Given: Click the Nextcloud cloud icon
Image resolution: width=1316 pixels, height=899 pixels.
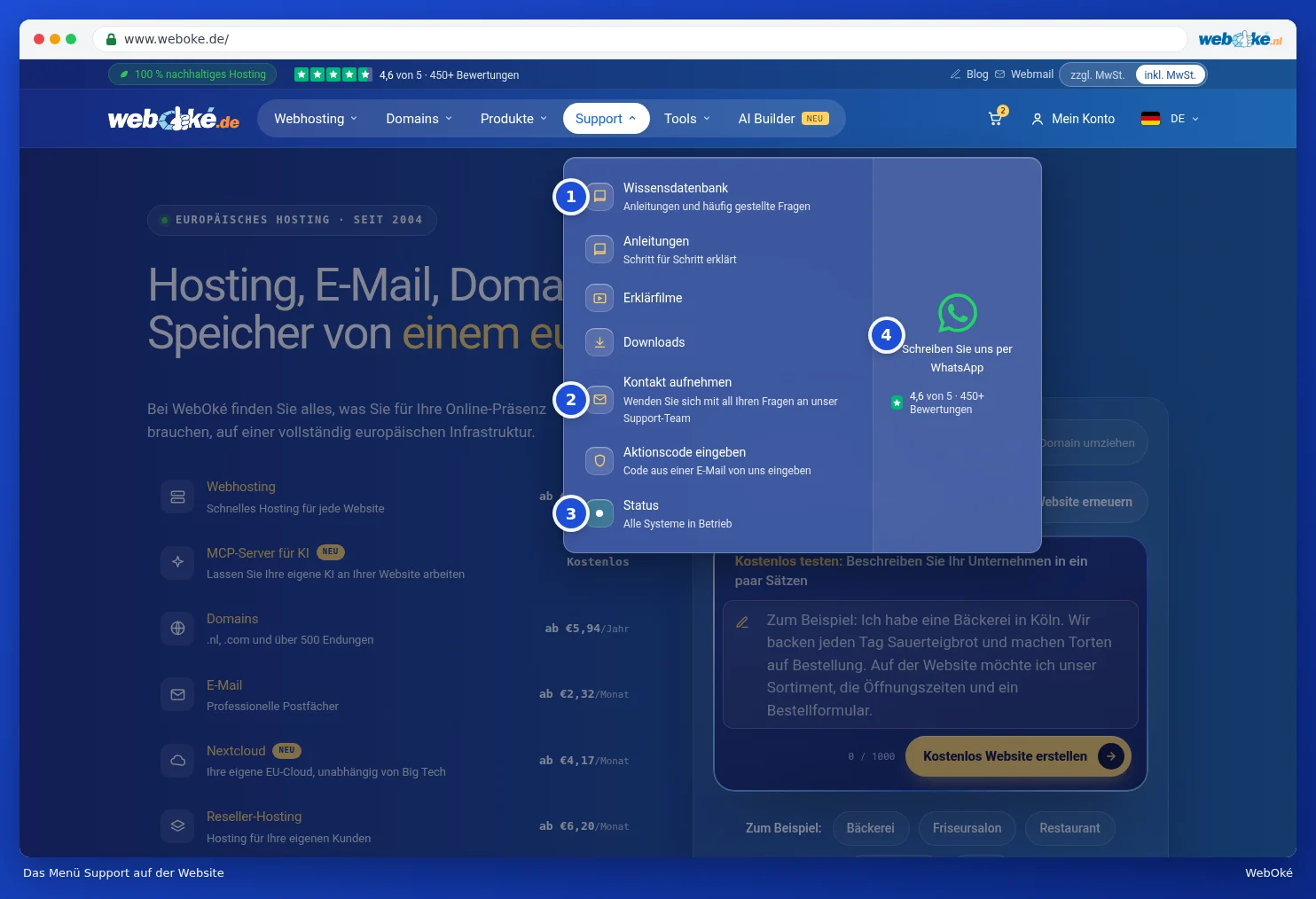Looking at the screenshot, I should [x=177, y=760].
